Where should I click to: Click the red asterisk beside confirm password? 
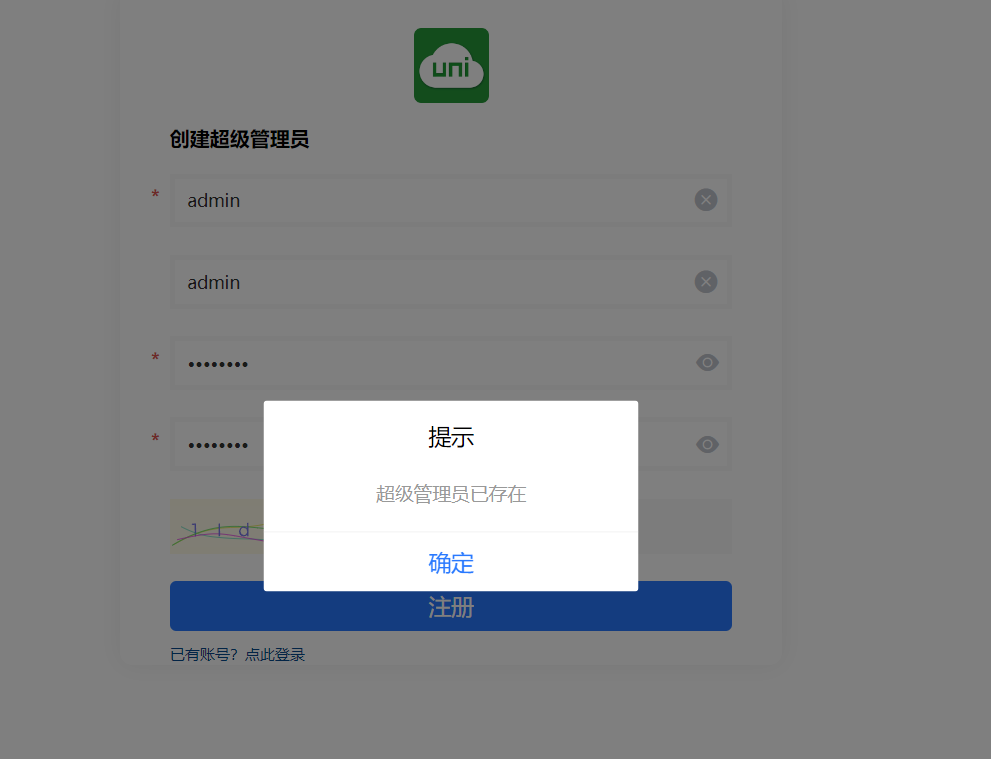pyautogui.click(x=155, y=439)
